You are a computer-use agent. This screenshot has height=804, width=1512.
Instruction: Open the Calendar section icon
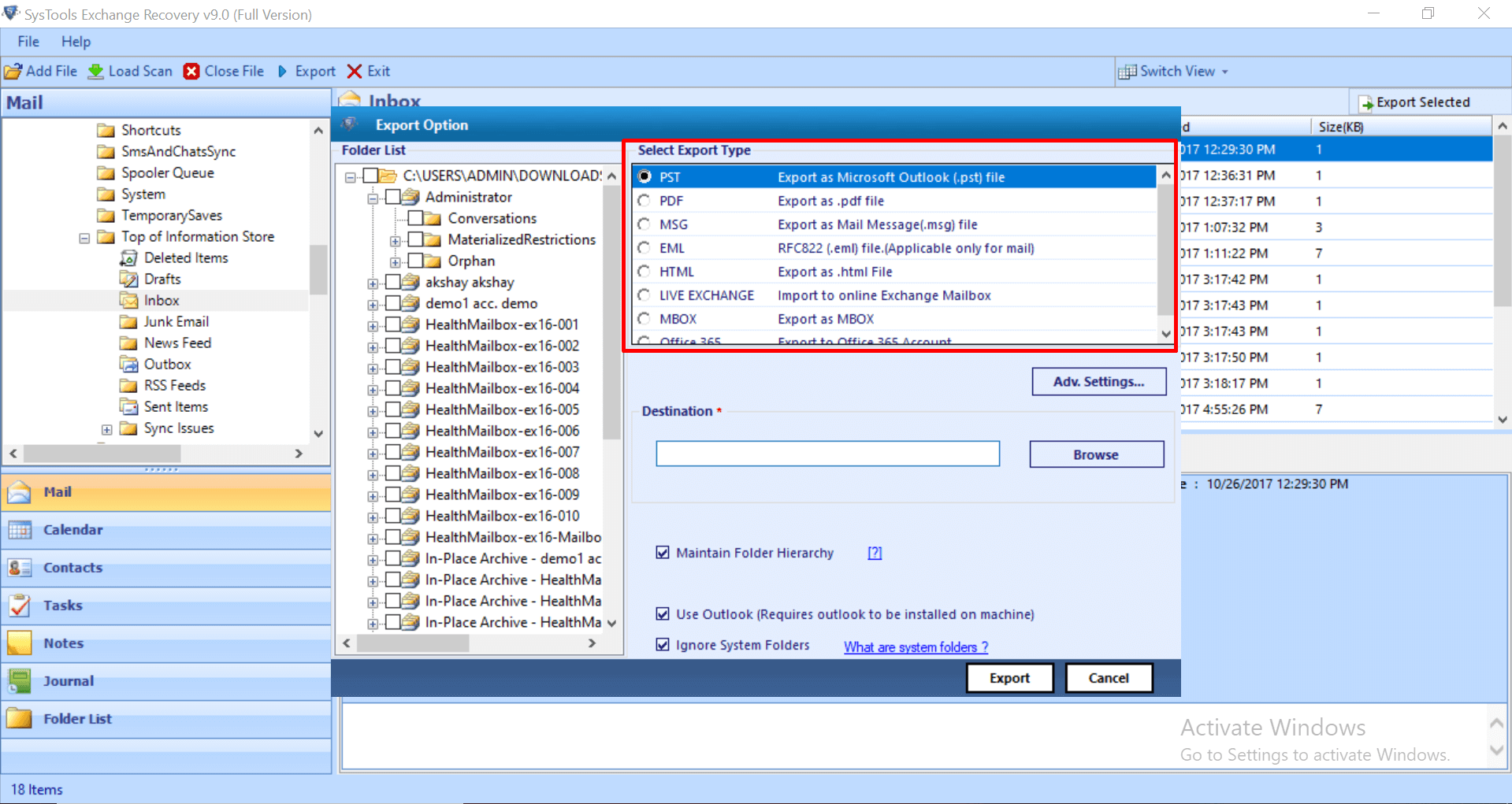point(20,530)
